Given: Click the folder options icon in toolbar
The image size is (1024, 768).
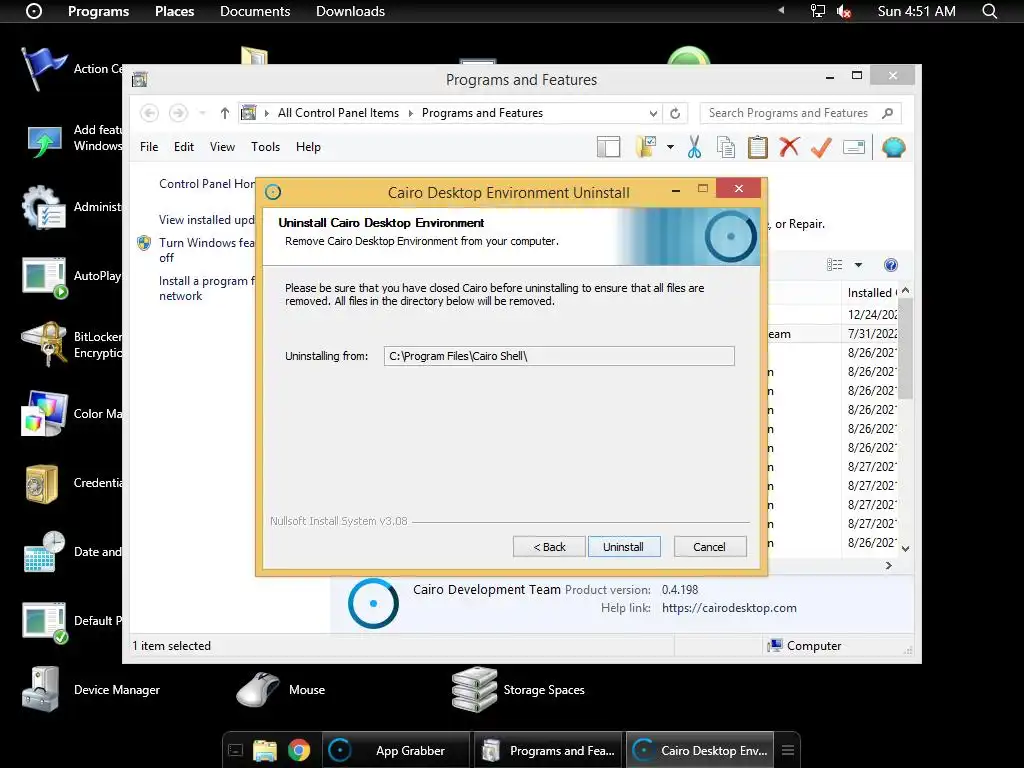Looking at the screenshot, I should (x=646, y=147).
